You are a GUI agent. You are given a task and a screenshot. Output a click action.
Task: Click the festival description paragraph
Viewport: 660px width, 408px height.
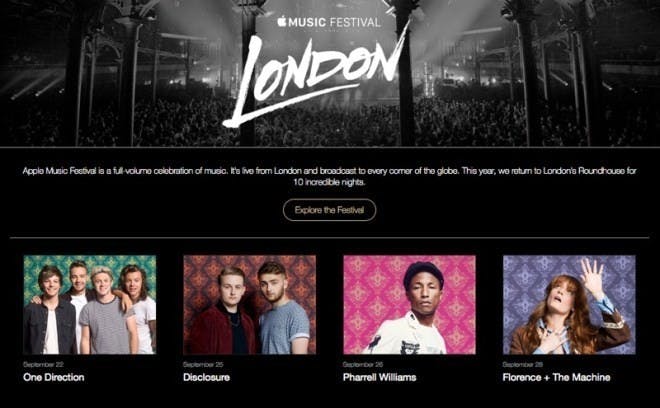pyautogui.click(x=329, y=176)
